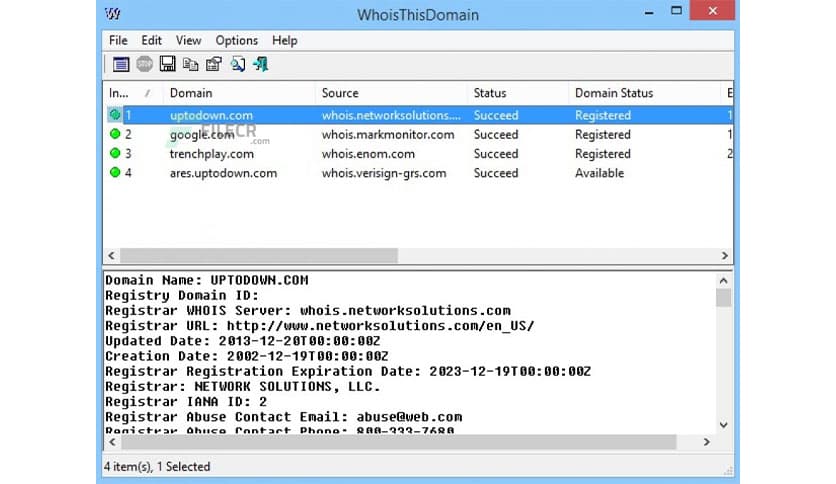Open the File menu
The width and height of the screenshot is (836, 484).
[118, 41]
